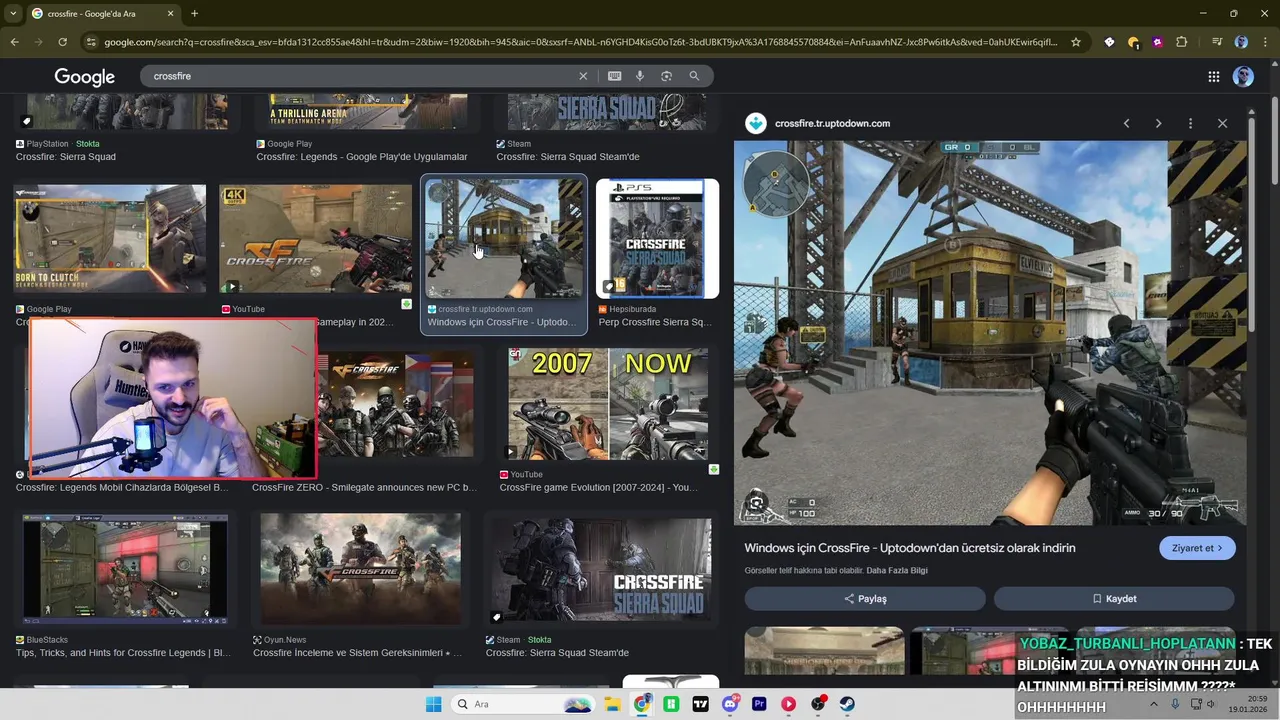The width and height of the screenshot is (1280, 720).
Task: Bookmark this page with the star icon
Action: coord(1076,42)
